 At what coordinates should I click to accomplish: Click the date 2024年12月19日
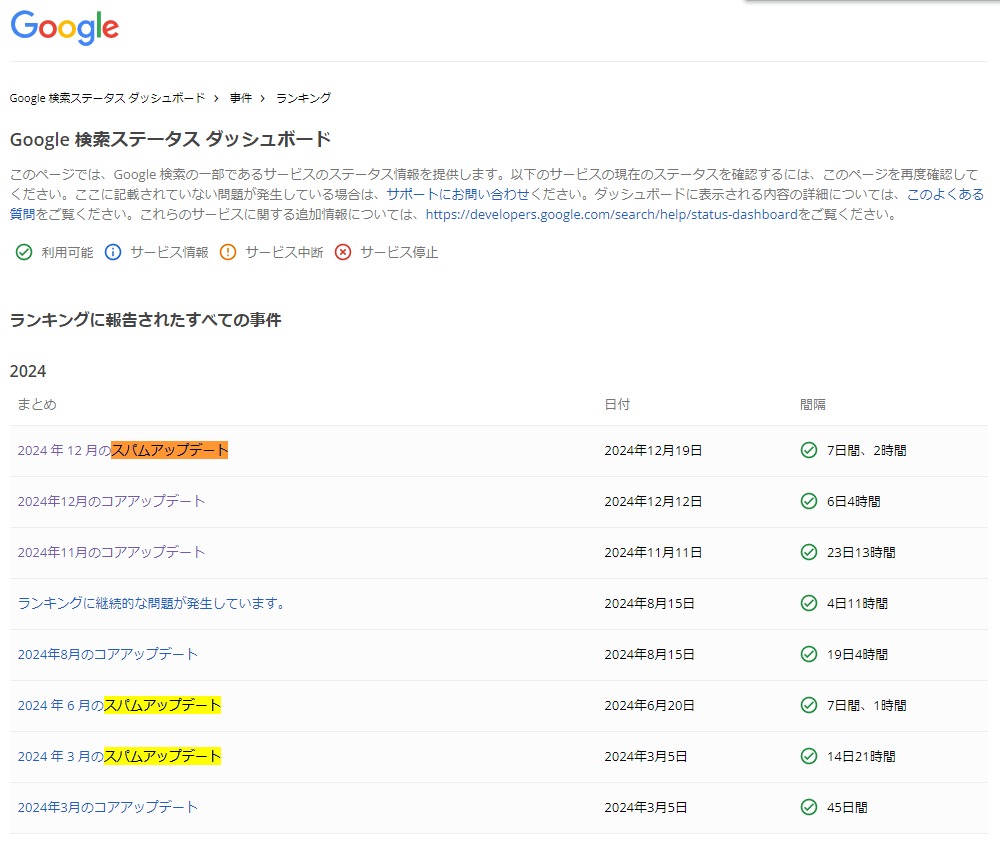653,450
